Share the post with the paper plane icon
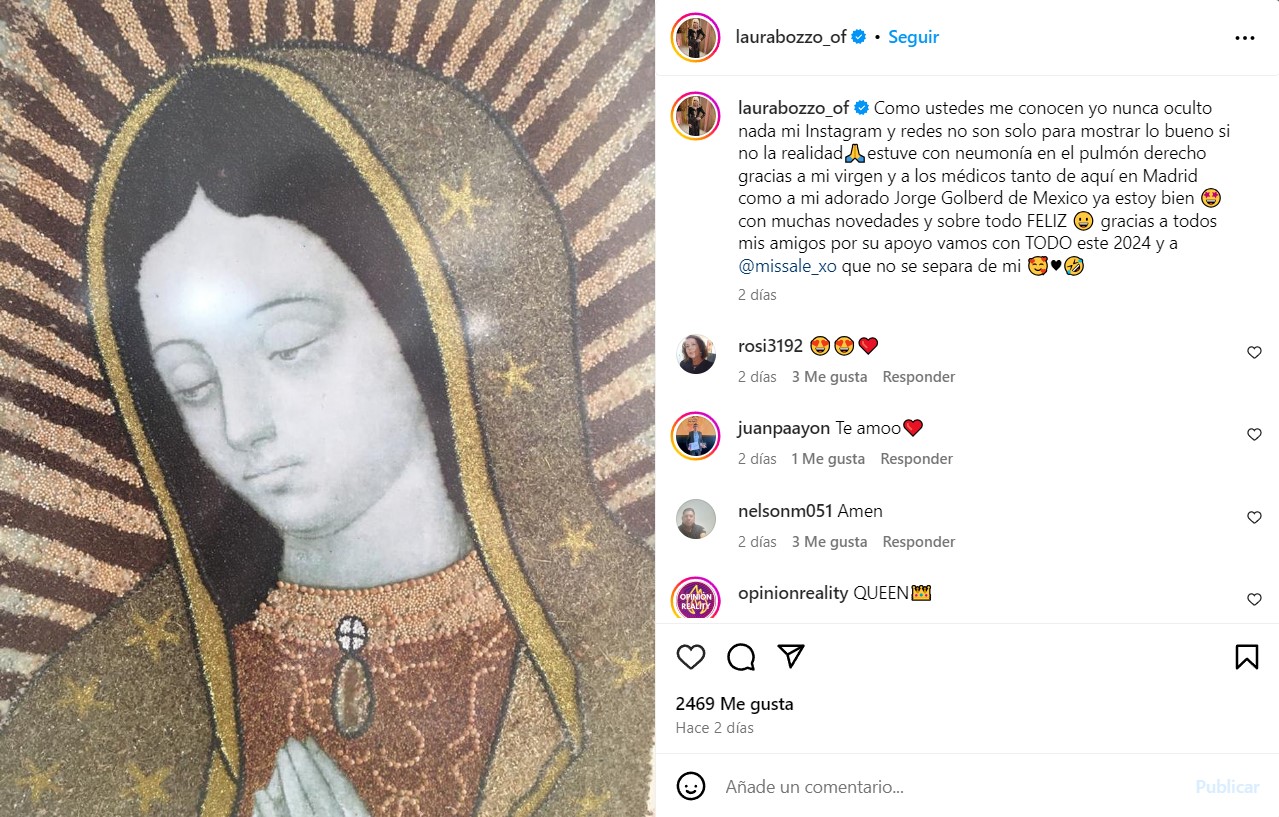 coord(791,656)
